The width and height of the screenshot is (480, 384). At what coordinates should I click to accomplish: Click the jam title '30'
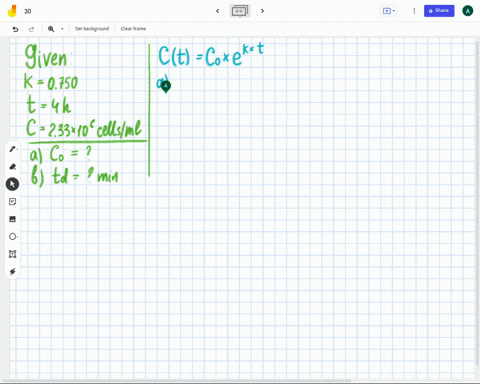pyautogui.click(x=28, y=11)
